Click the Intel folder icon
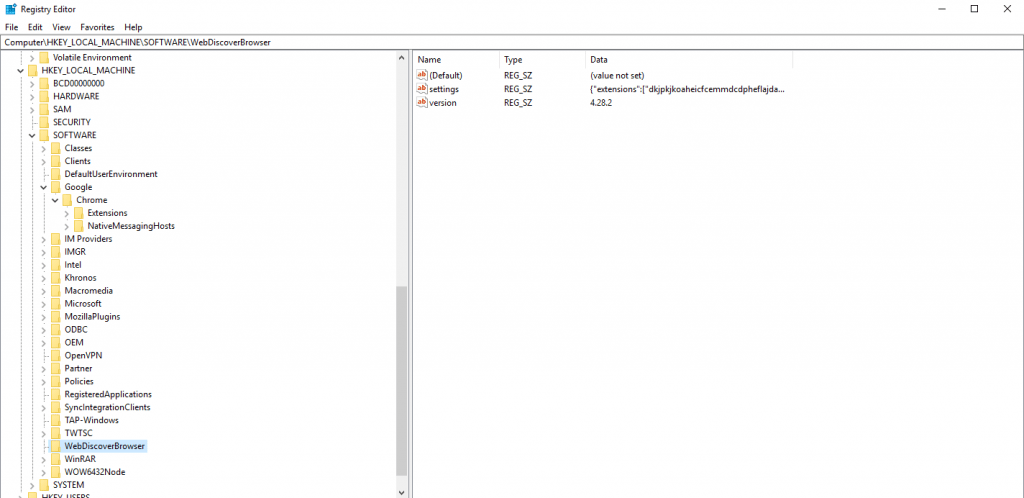This screenshot has width=1024, height=498. [56, 264]
